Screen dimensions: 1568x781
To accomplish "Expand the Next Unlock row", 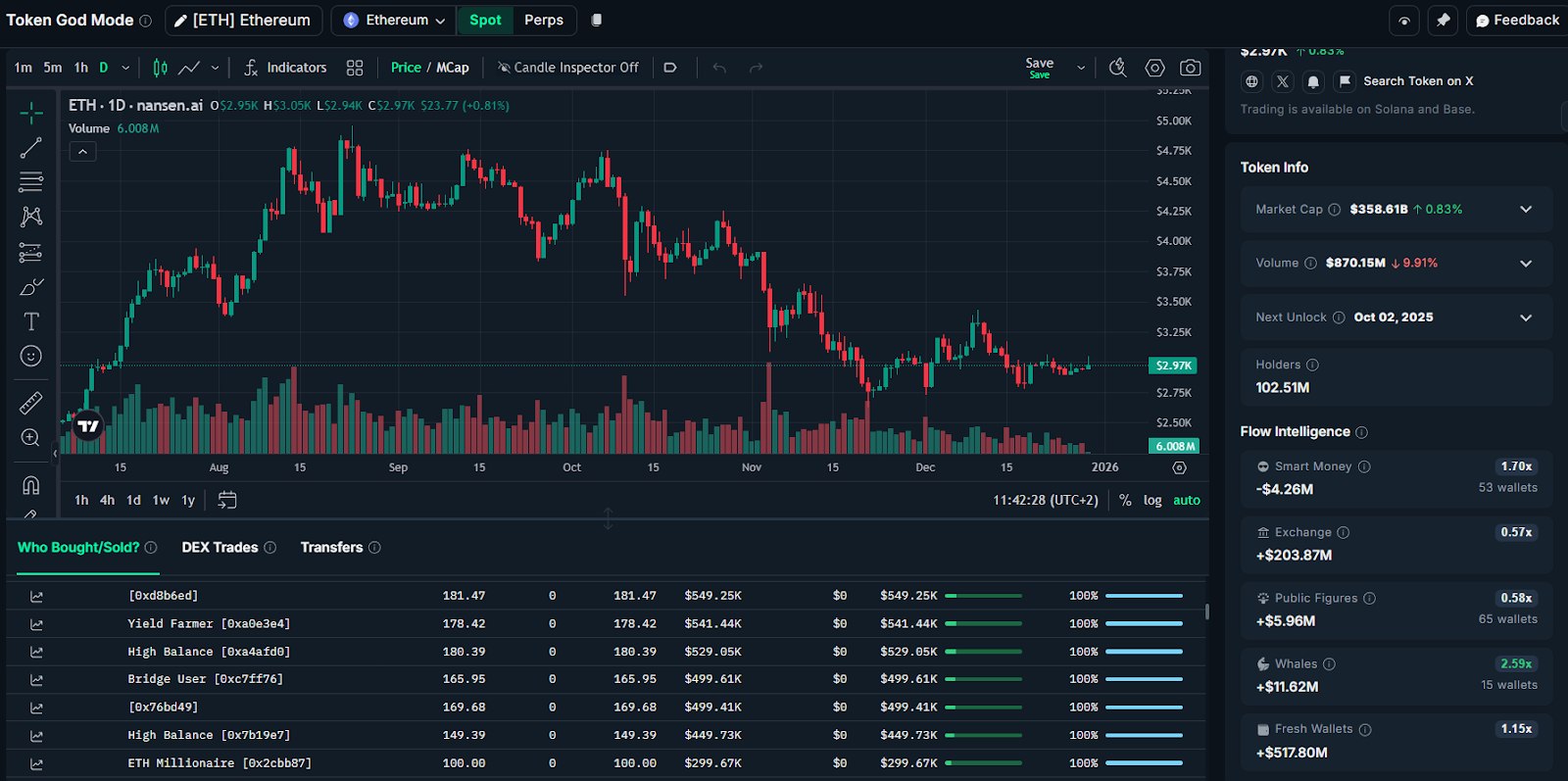I will coord(1525,317).
